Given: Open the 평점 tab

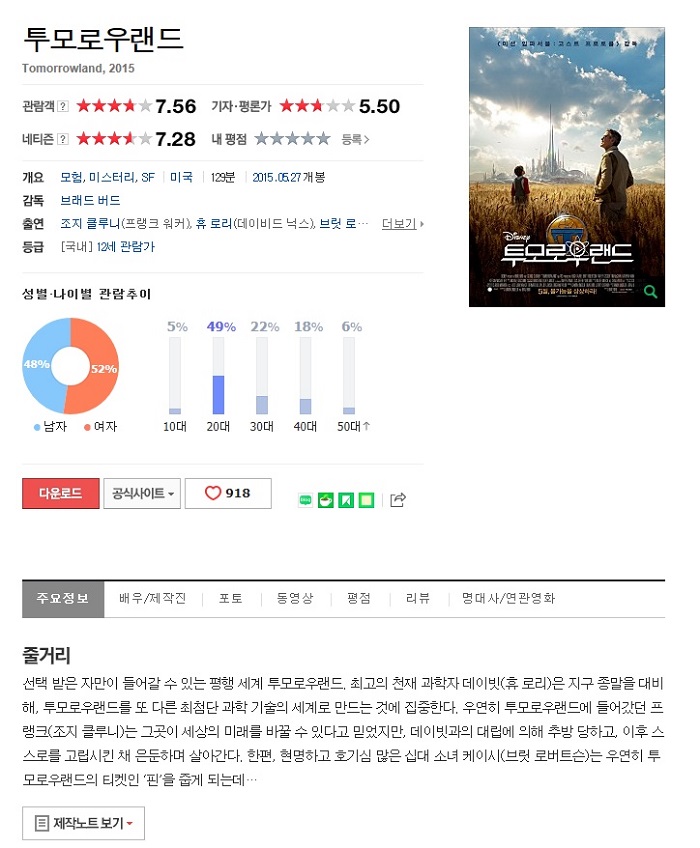Looking at the screenshot, I should point(359,598).
